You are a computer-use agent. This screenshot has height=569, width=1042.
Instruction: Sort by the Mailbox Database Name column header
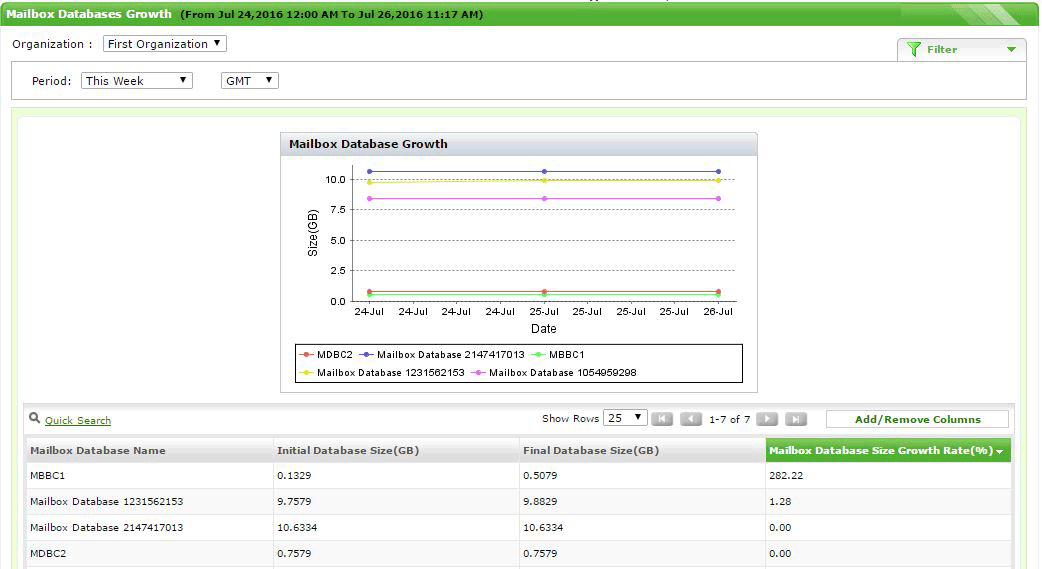point(98,451)
